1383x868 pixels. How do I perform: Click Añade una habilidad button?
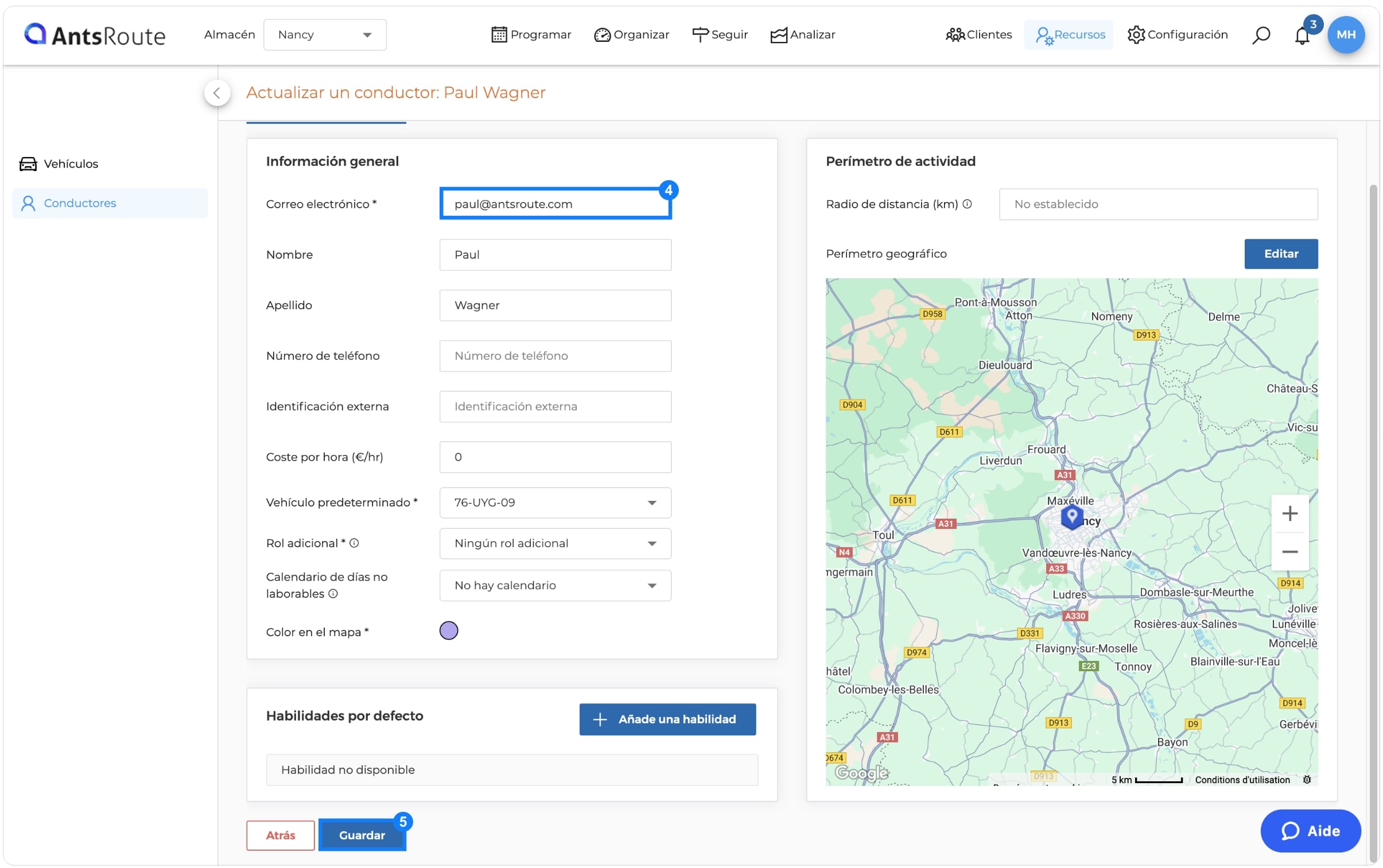click(667, 719)
